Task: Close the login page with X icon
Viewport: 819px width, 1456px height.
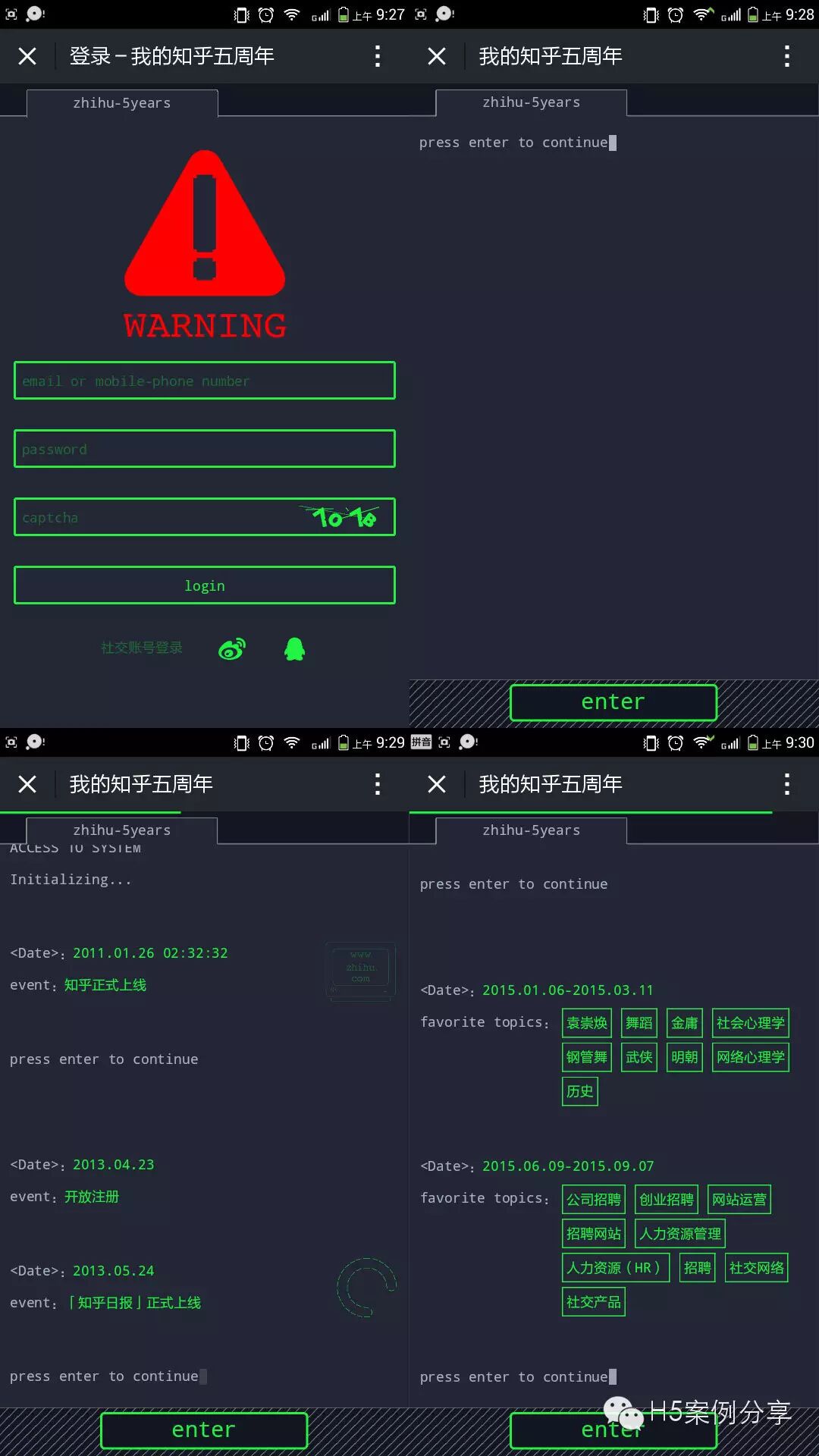Action: tap(27, 56)
